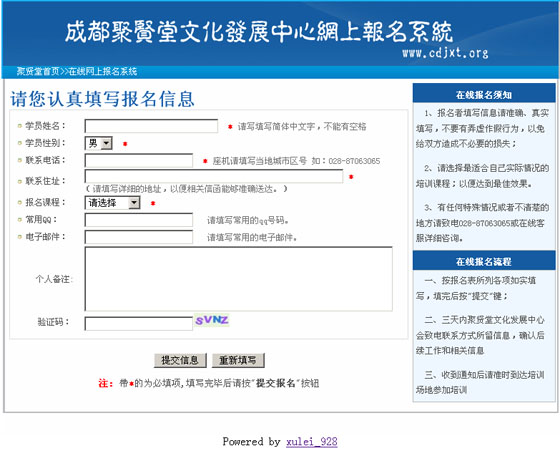
Task: Click the 在线网上报名系统 breadcrumb text
Action: pos(102,71)
